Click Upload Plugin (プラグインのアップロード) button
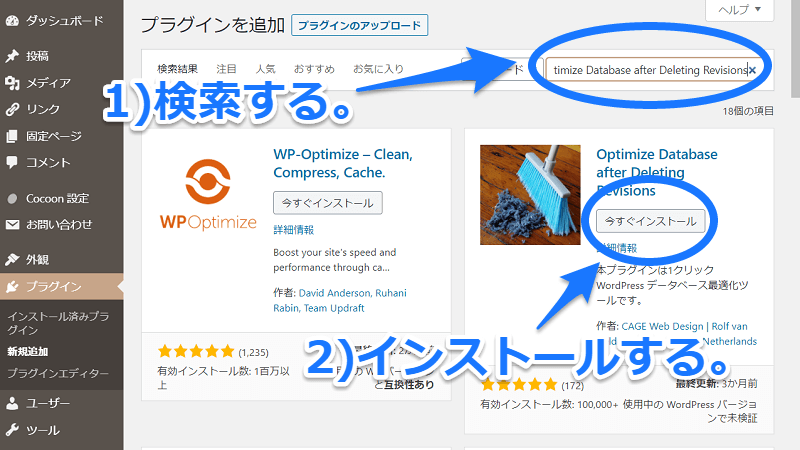The height and width of the screenshot is (450, 800). coord(359,26)
